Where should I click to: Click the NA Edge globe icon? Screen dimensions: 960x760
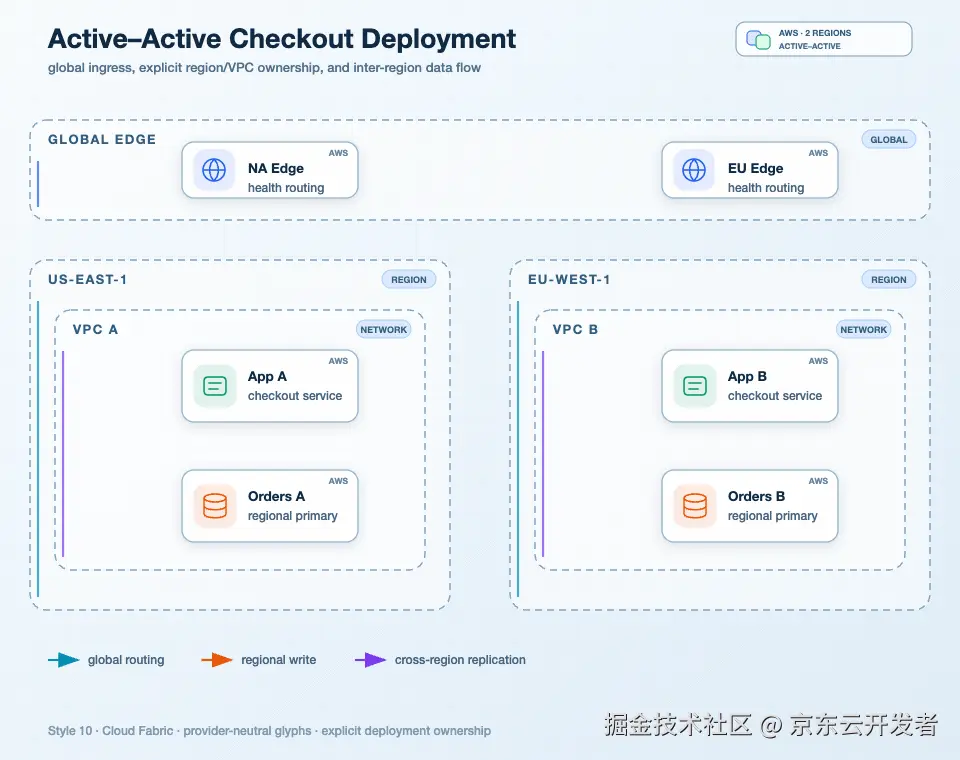214,170
